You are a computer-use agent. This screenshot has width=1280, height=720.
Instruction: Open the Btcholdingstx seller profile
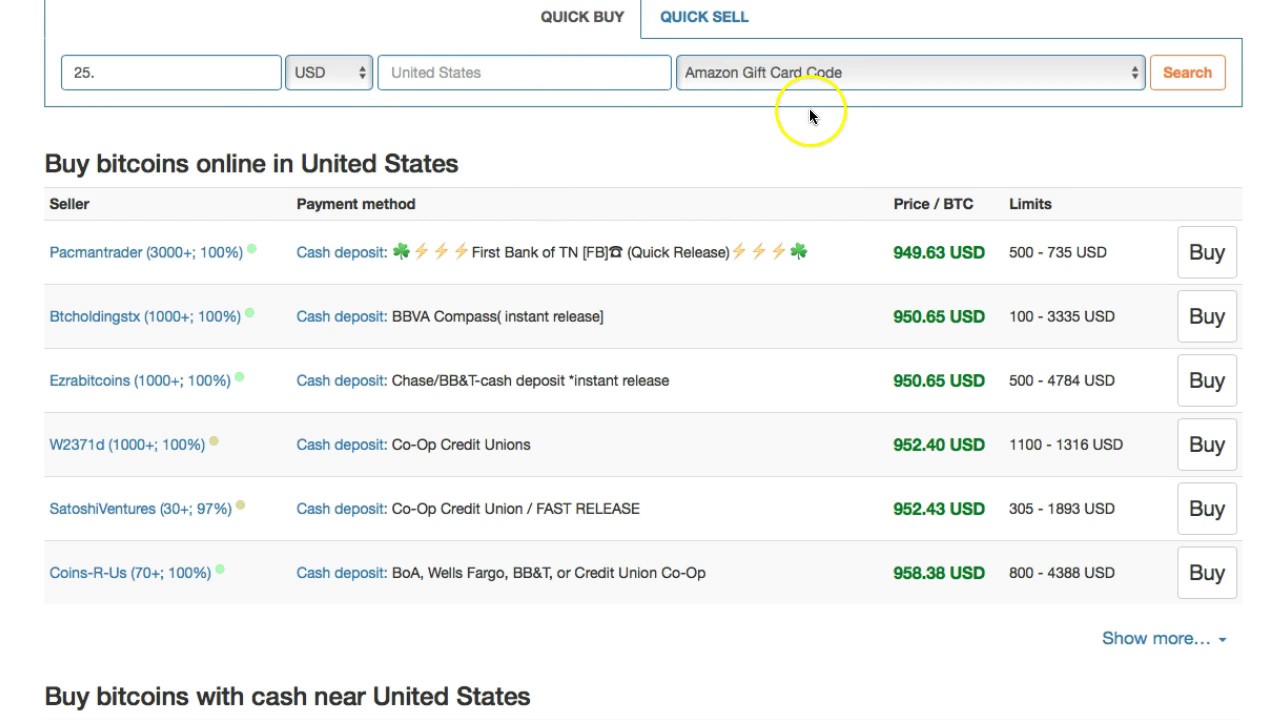click(x=145, y=317)
